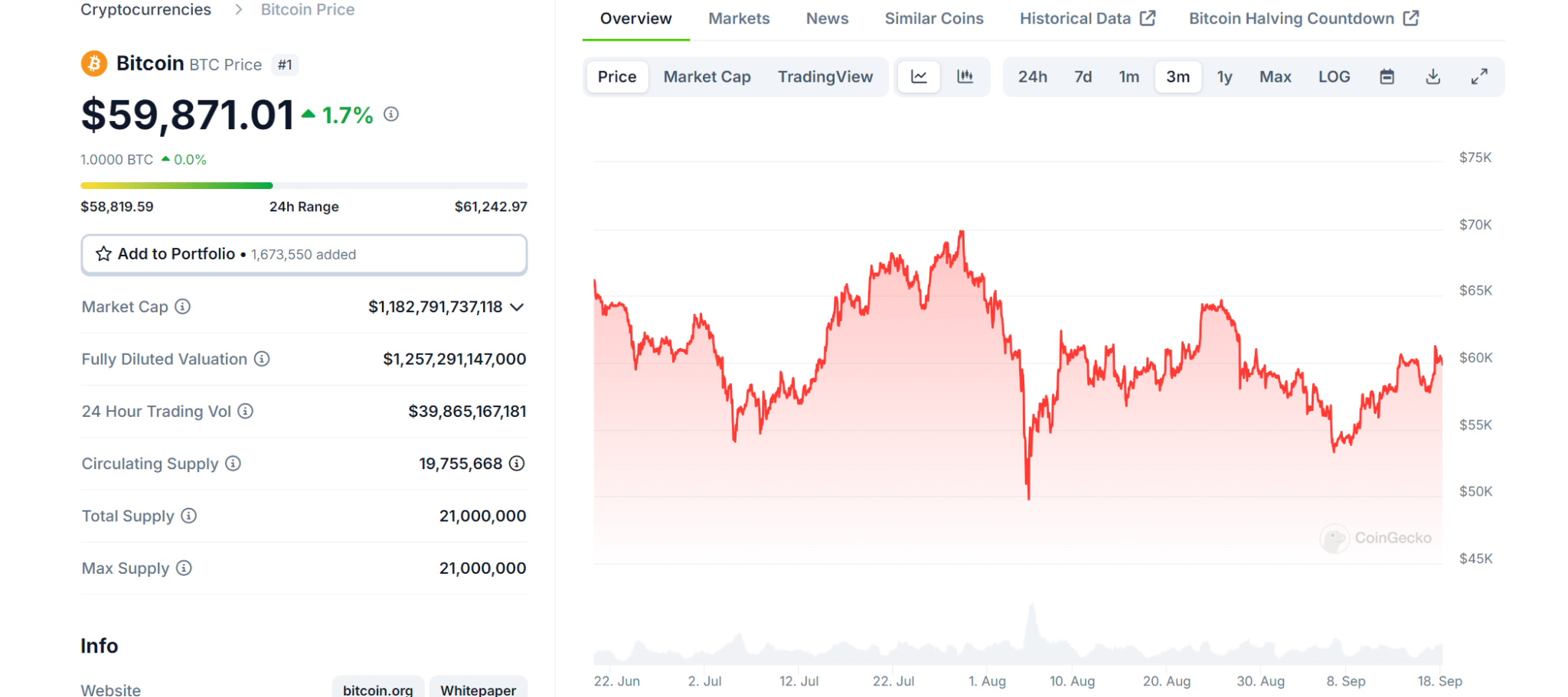Screen dimensions: 1568x697
Task: Switch to line chart view icon
Action: click(x=919, y=77)
